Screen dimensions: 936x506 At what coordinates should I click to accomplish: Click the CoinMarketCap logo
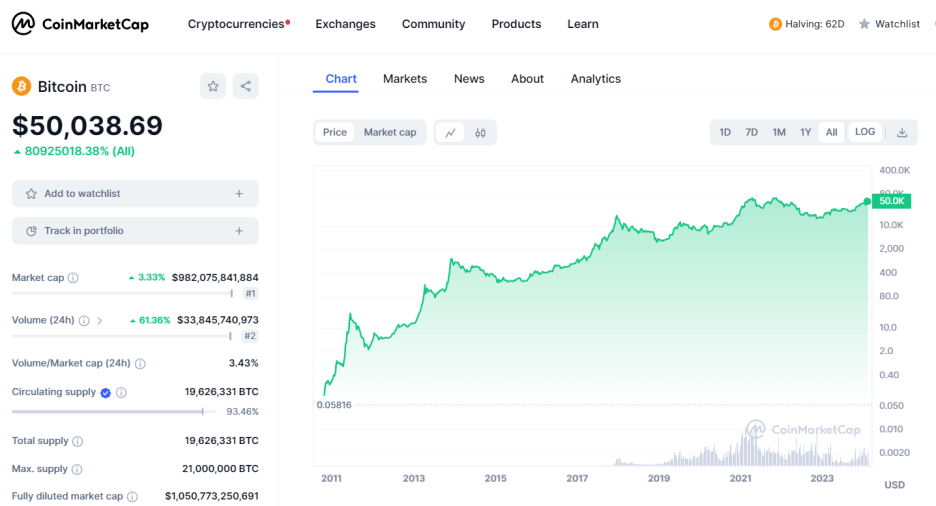point(81,24)
